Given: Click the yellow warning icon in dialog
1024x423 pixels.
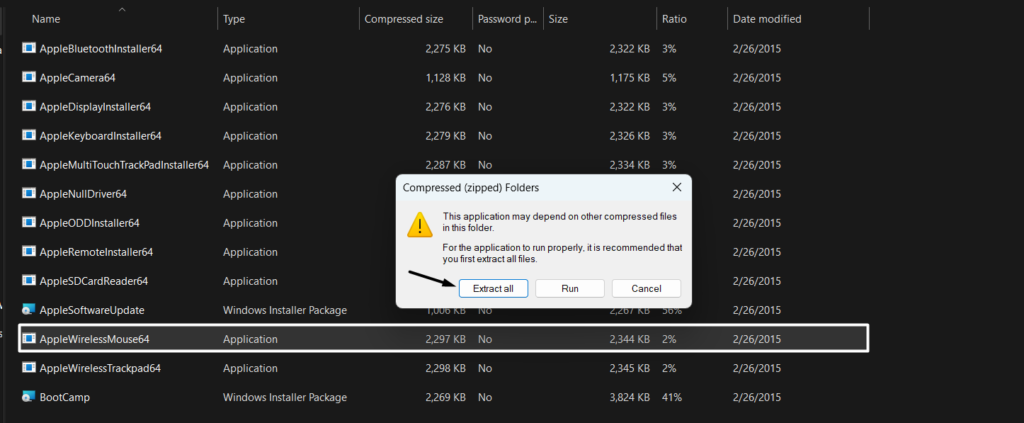Looking at the screenshot, I should coord(420,224).
